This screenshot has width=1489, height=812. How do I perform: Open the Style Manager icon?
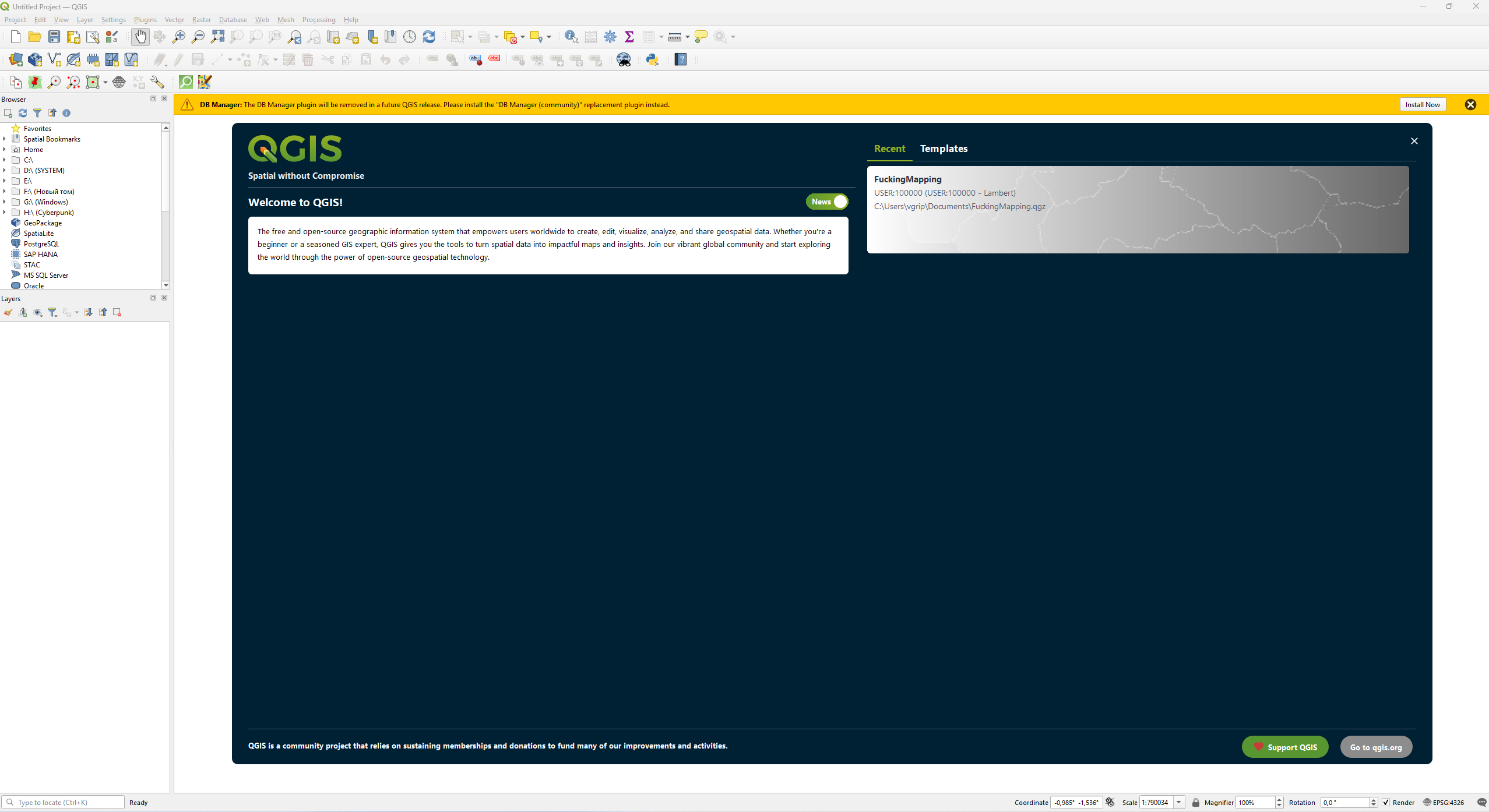coord(112,37)
